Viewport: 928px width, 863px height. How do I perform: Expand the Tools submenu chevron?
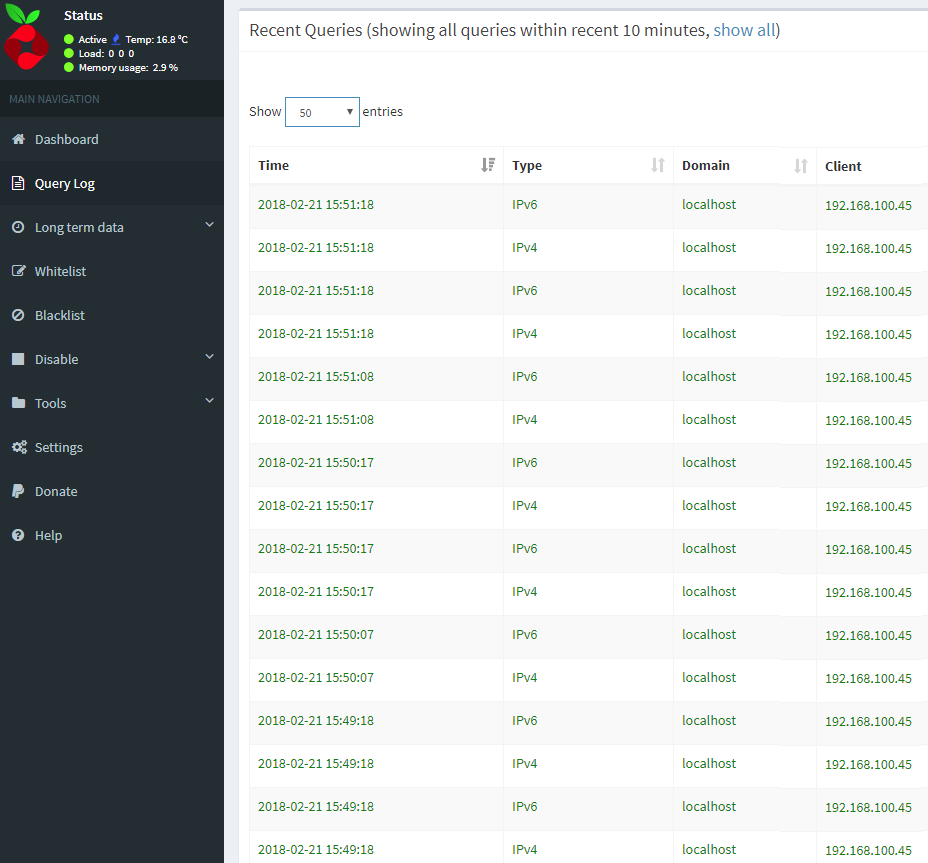pyautogui.click(x=209, y=402)
